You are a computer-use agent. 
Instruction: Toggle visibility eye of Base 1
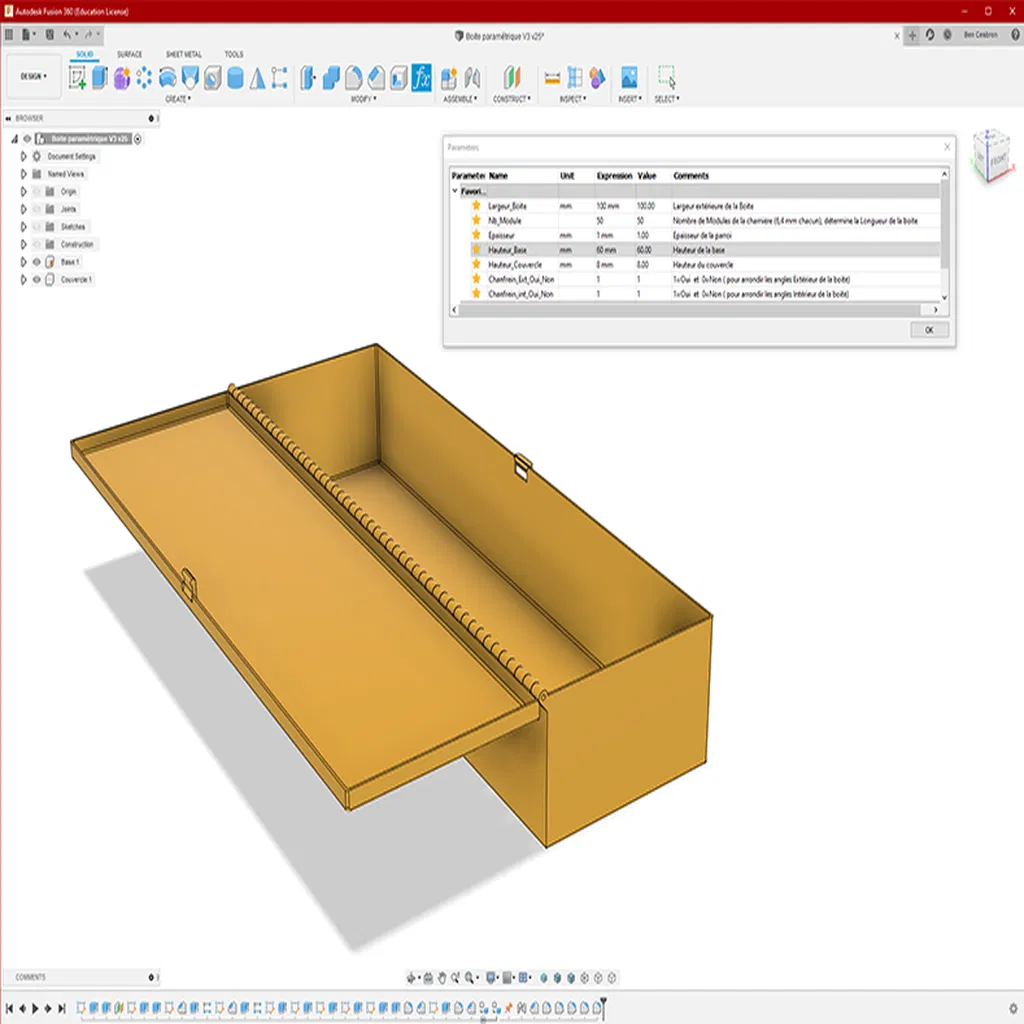click(37, 262)
